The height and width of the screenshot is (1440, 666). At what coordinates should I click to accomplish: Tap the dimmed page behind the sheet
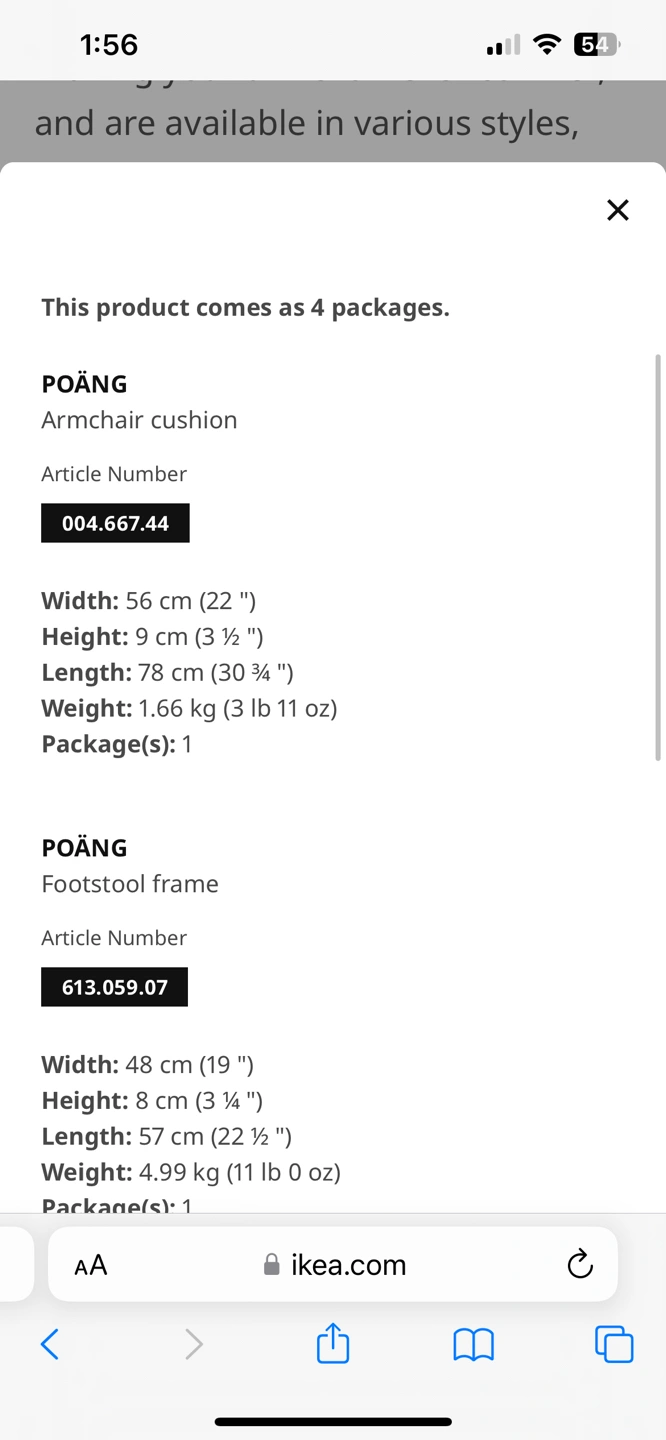[x=333, y=122]
